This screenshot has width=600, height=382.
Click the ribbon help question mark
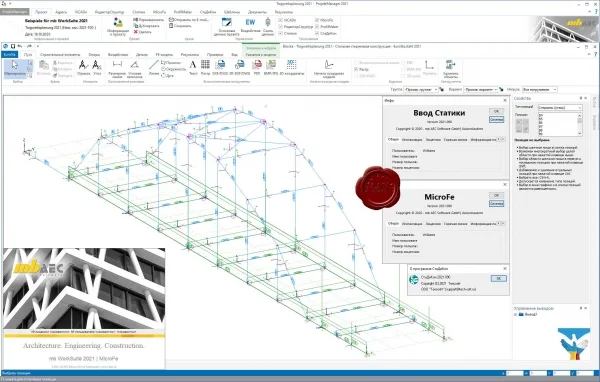[595, 55]
